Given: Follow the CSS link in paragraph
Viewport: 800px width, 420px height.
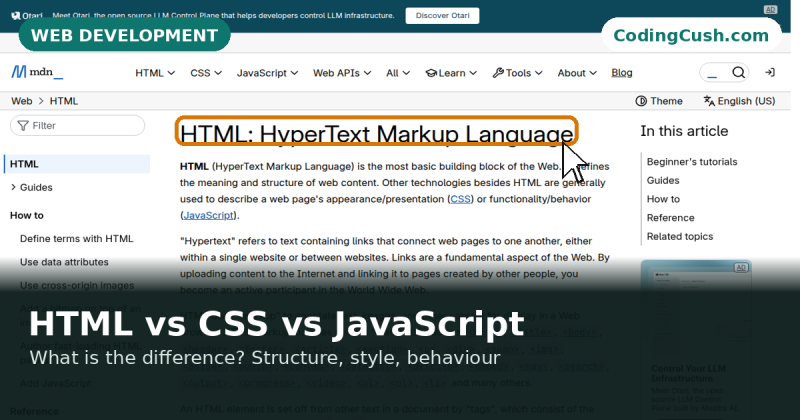Looking at the screenshot, I should coord(460,199).
